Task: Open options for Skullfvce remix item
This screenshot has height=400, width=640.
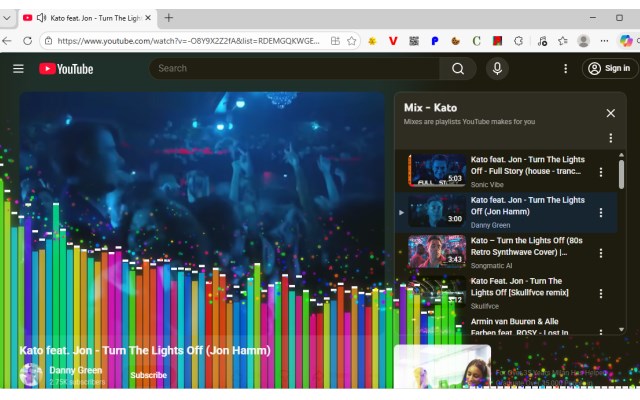Action: click(x=601, y=294)
